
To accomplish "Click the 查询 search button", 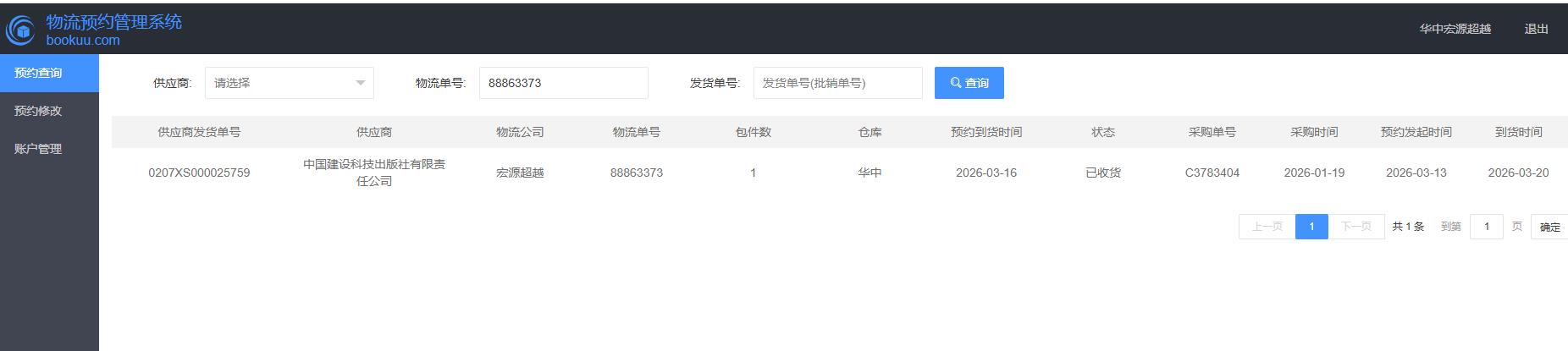I will coord(969,83).
